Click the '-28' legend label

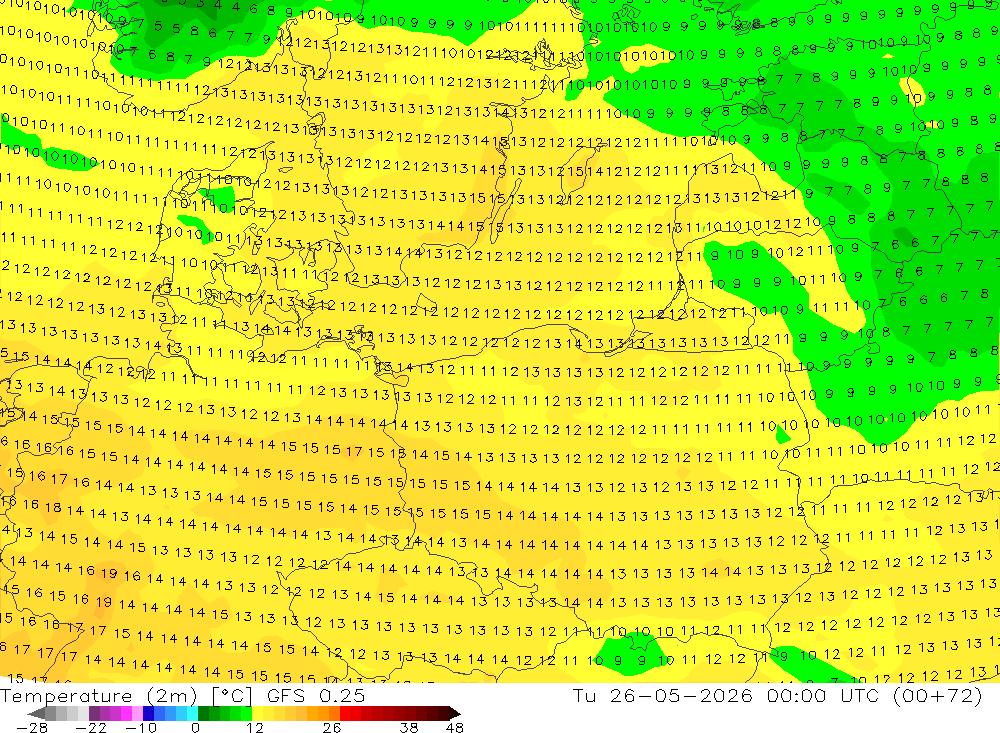pos(31,728)
